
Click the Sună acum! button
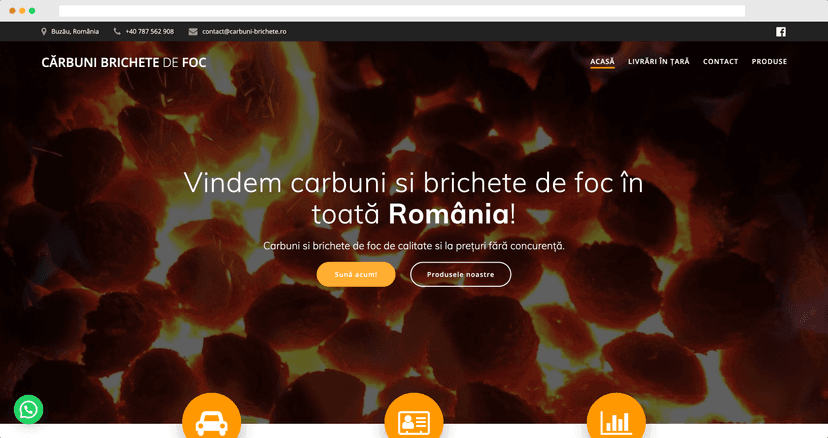click(356, 275)
